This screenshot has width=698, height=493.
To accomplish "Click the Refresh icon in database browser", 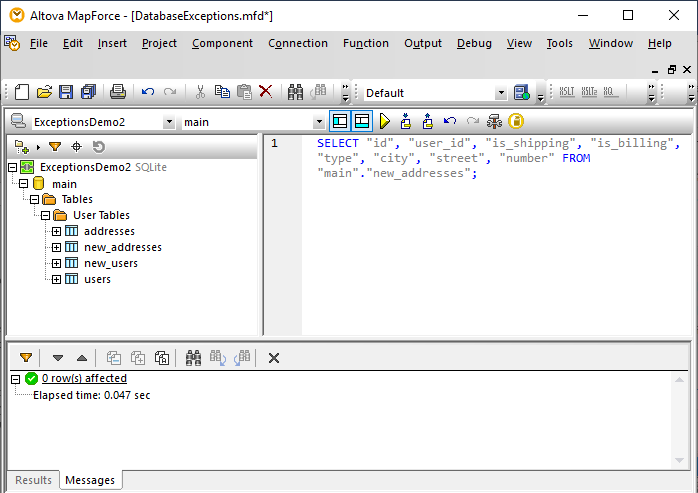I will [x=99, y=147].
